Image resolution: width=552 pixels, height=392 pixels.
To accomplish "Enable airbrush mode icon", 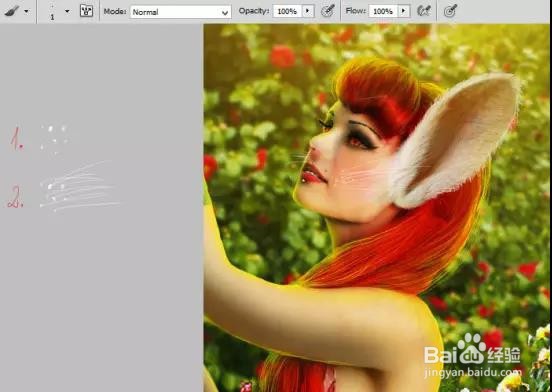I will (x=424, y=11).
